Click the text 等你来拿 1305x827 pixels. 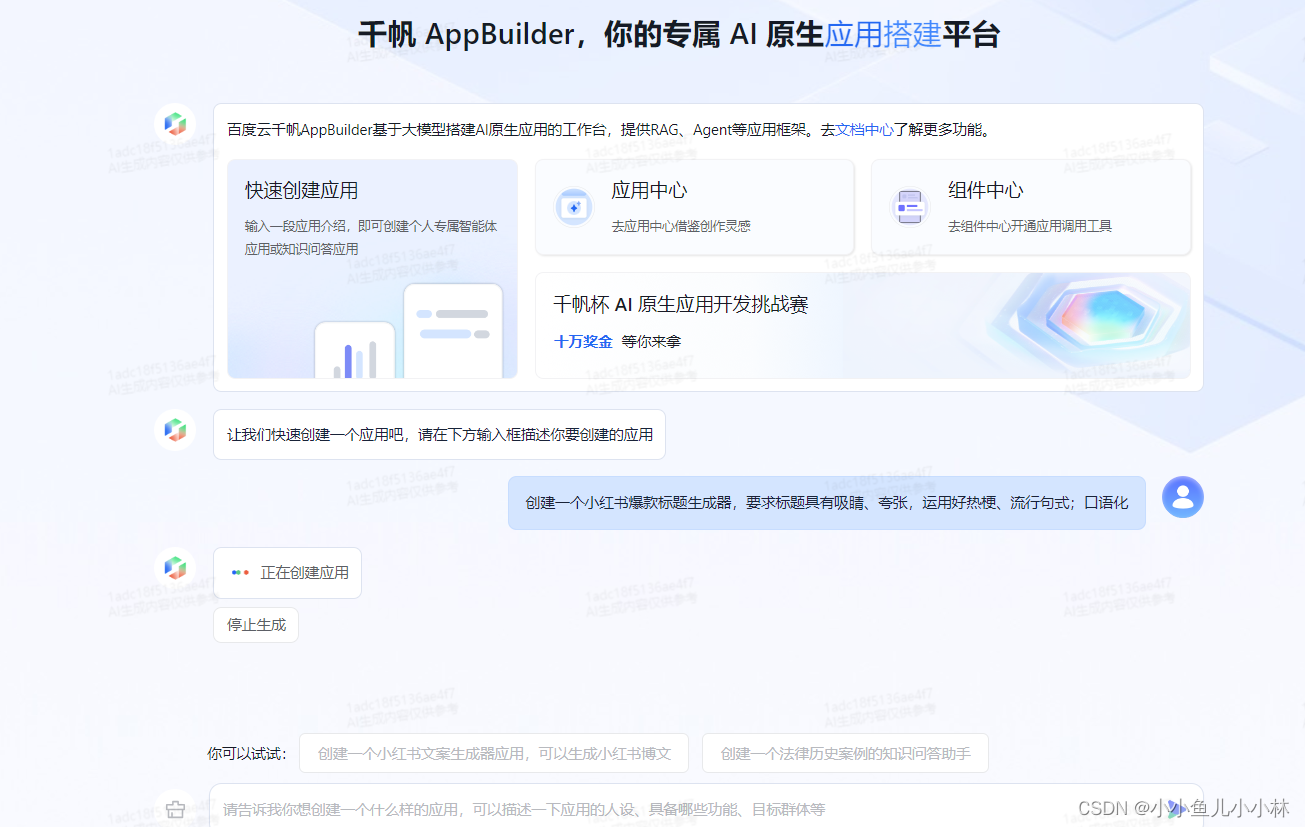pyautogui.click(x=651, y=341)
